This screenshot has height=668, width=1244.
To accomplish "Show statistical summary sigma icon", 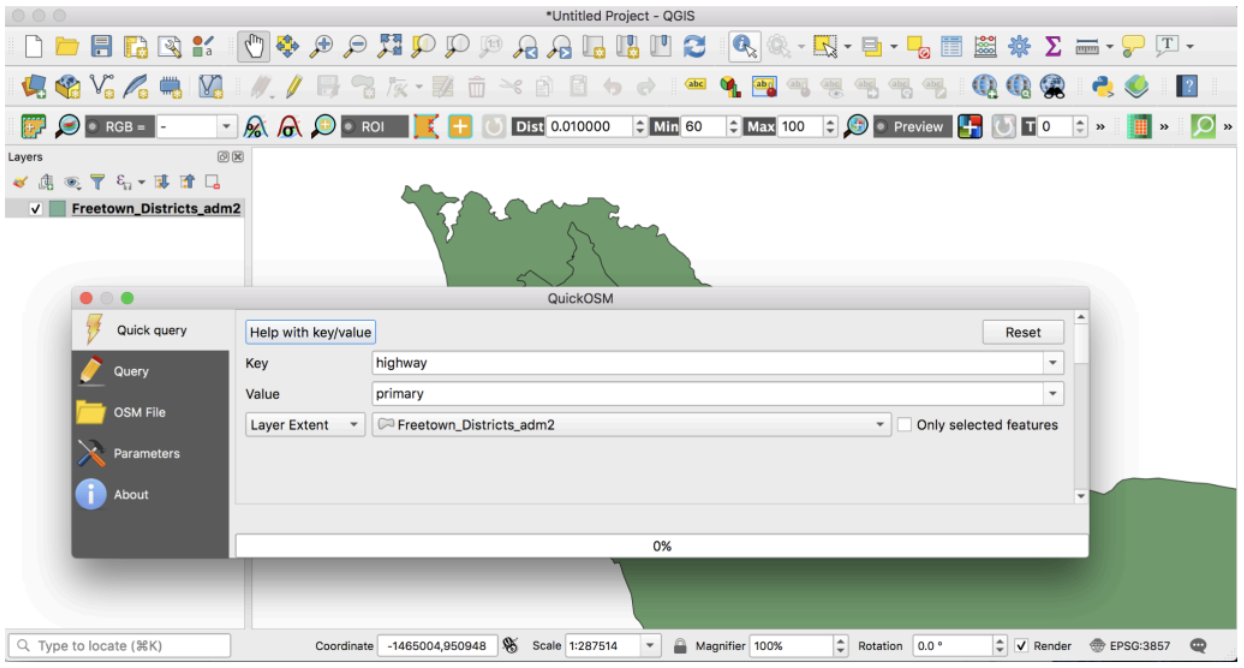I will coord(1052,46).
